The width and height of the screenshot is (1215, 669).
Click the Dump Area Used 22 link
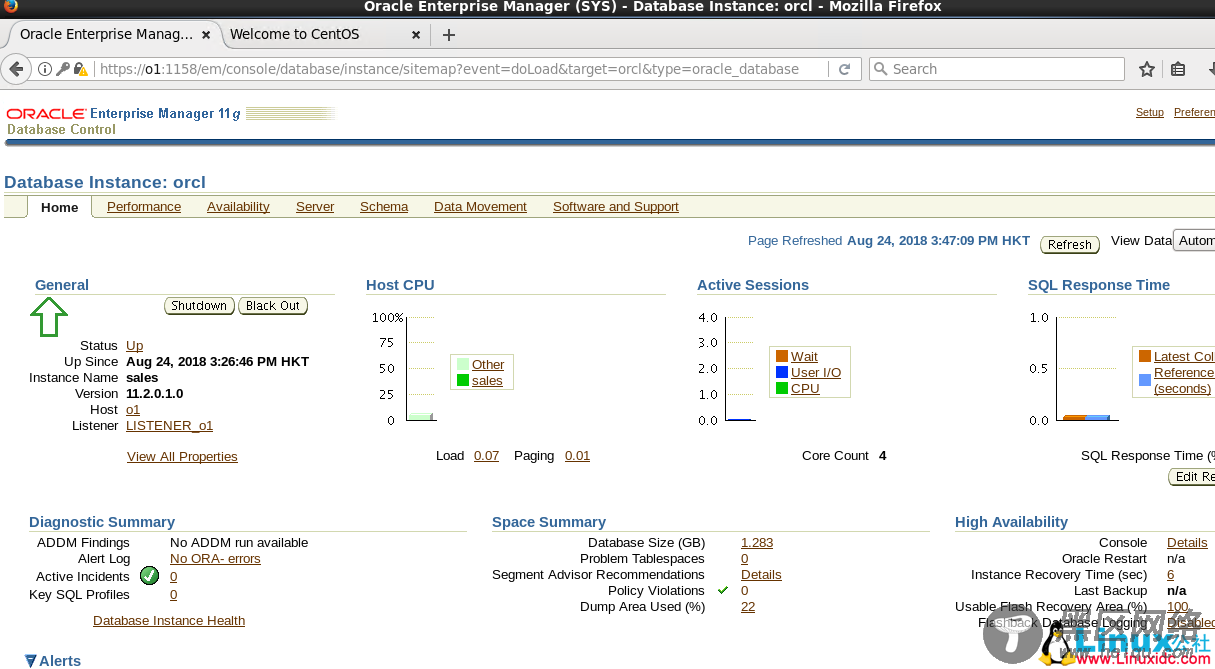coord(748,607)
